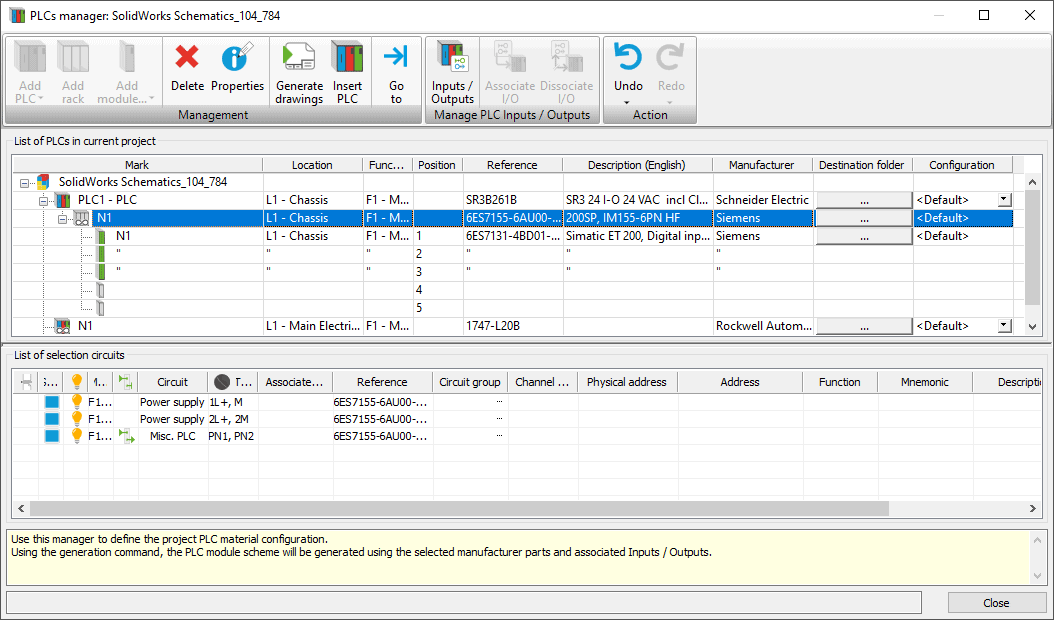Open Configuration dropdown for Rockwell N1 row

tap(1004, 325)
